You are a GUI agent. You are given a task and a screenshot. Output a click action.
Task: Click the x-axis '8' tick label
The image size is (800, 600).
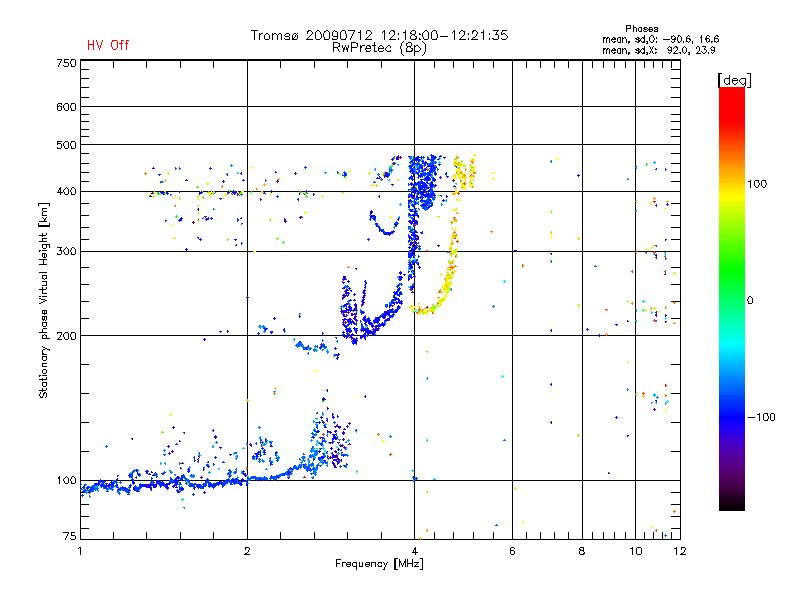pyautogui.click(x=582, y=551)
